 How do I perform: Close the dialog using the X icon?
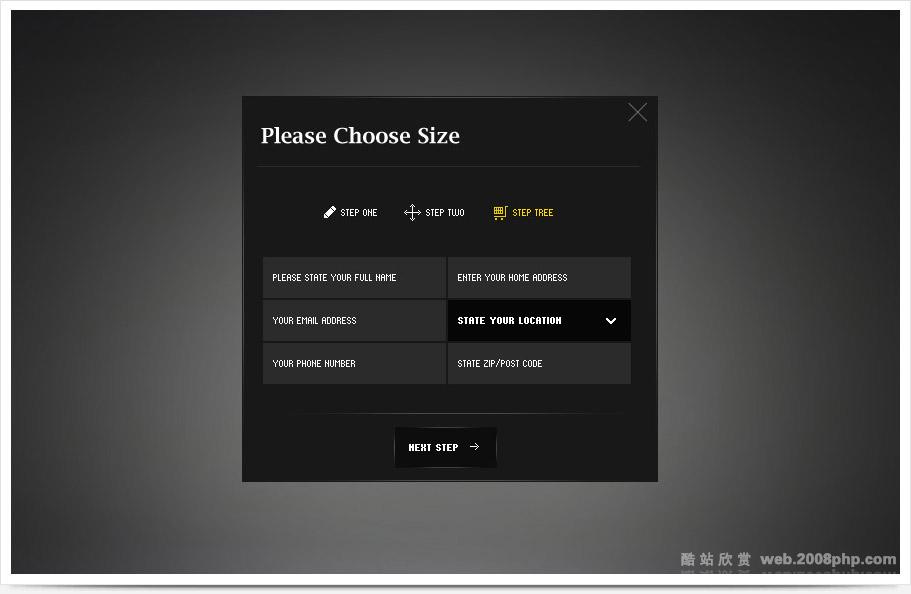click(637, 113)
